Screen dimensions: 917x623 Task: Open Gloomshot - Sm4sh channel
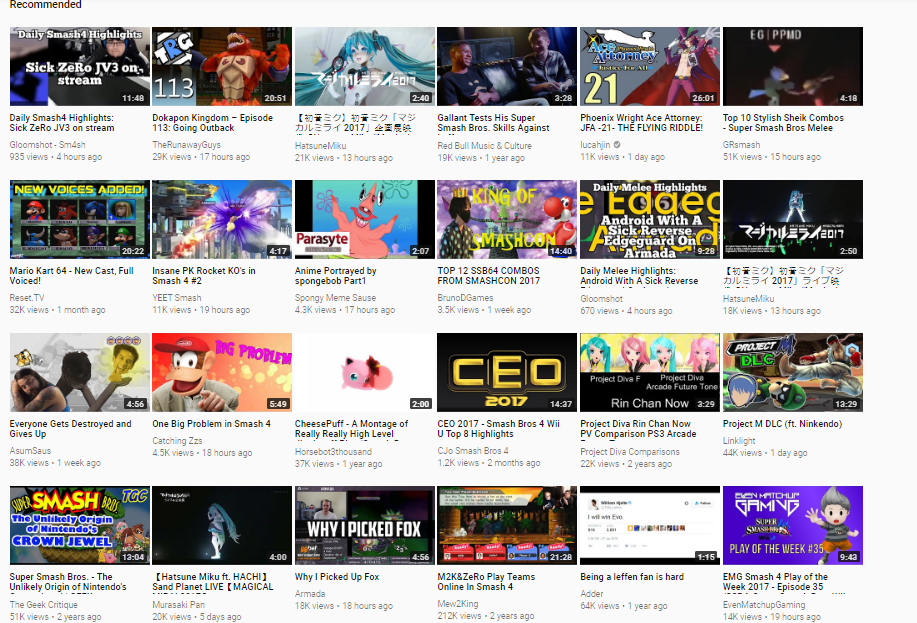coord(47,144)
